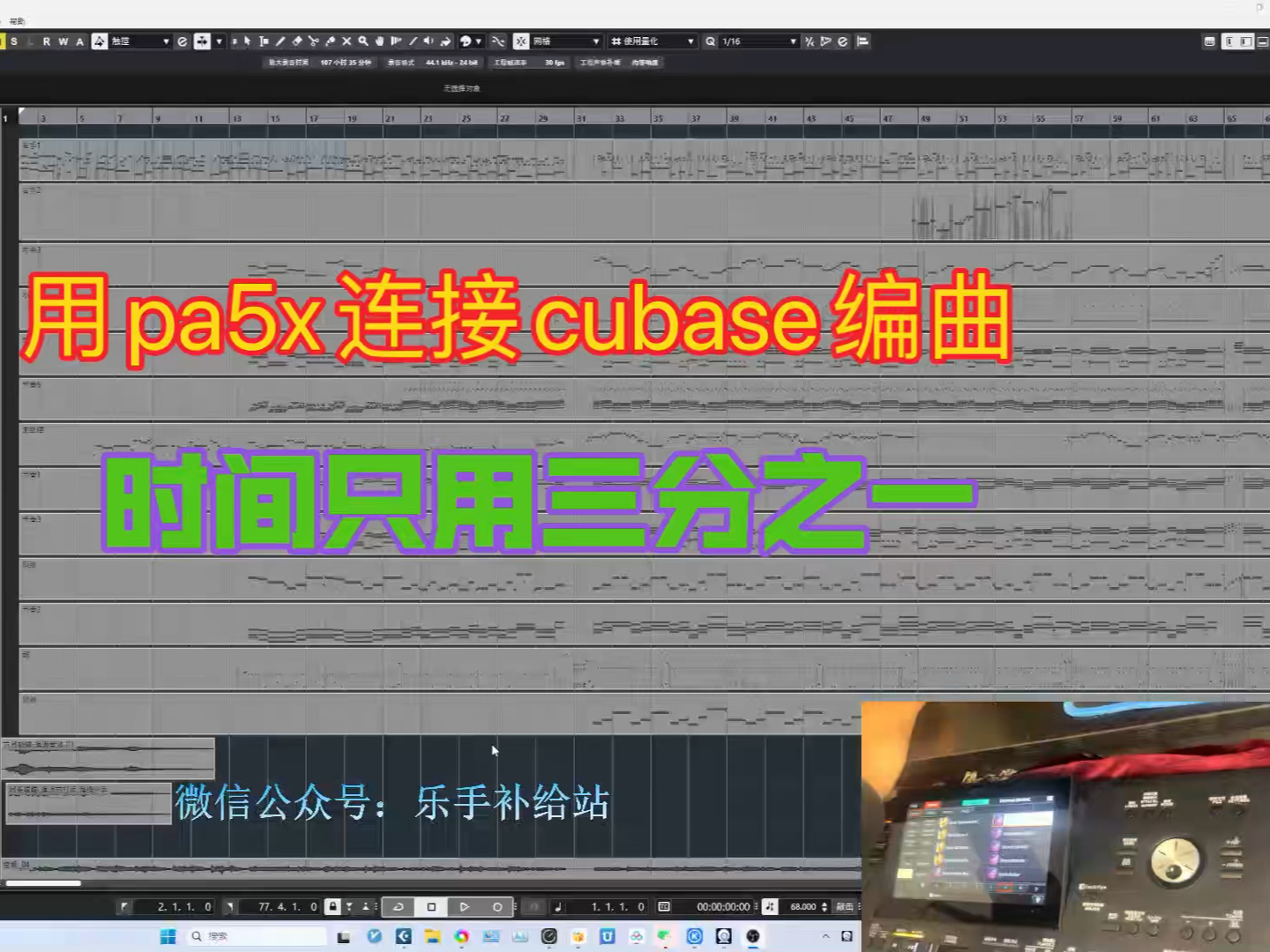
Task: Select the Time Warp tool
Action: [396, 41]
